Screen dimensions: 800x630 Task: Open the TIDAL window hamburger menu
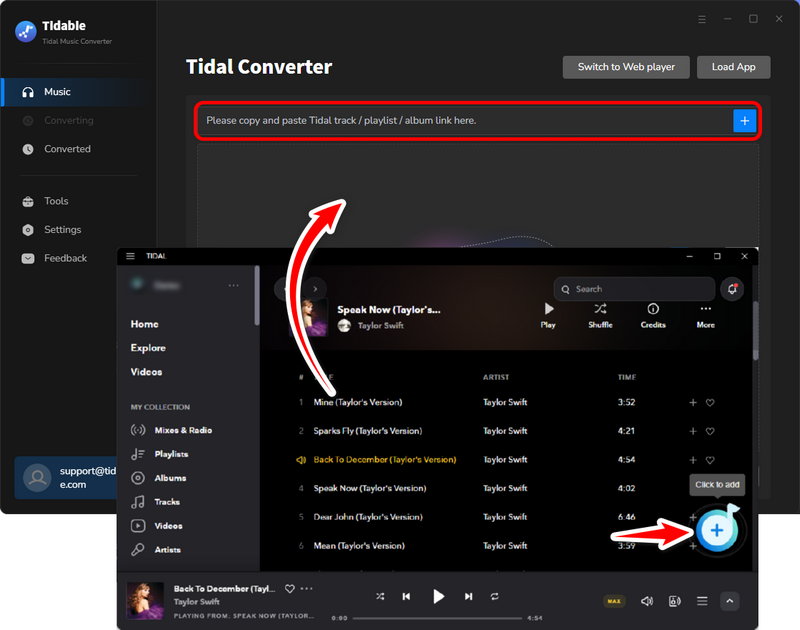tap(131, 256)
